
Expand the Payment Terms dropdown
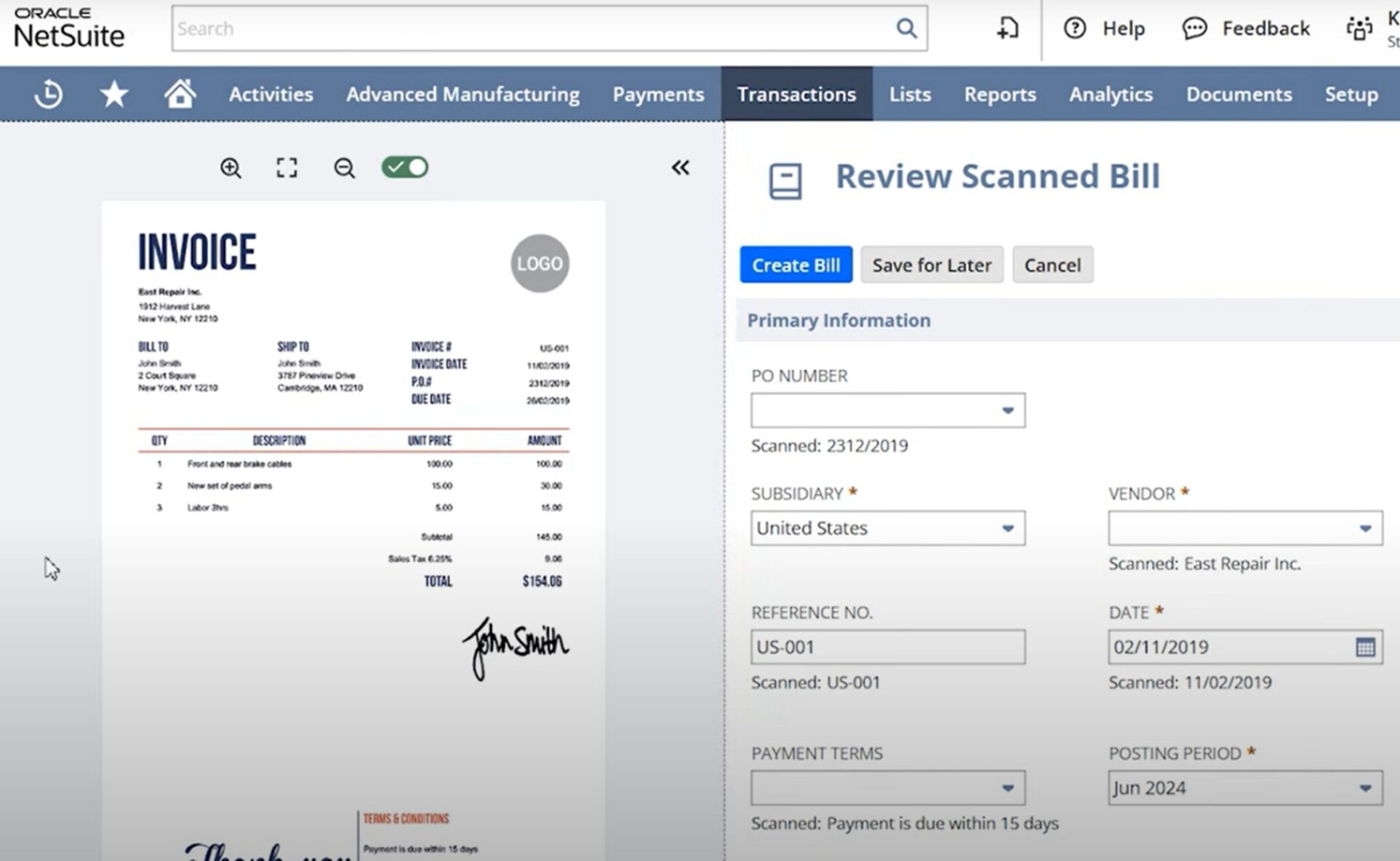point(1008,788)
